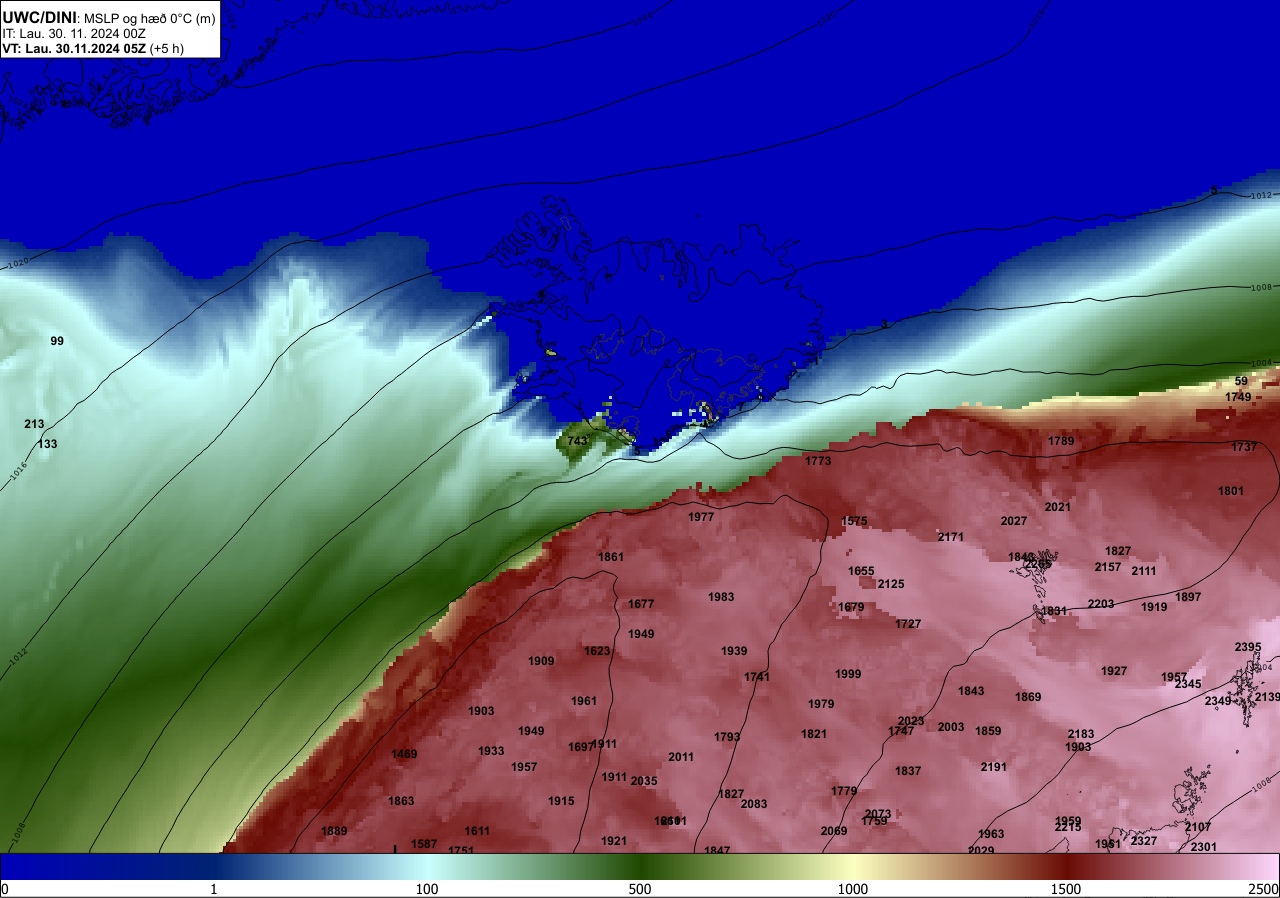Click the map value 1863

[401, 801]
